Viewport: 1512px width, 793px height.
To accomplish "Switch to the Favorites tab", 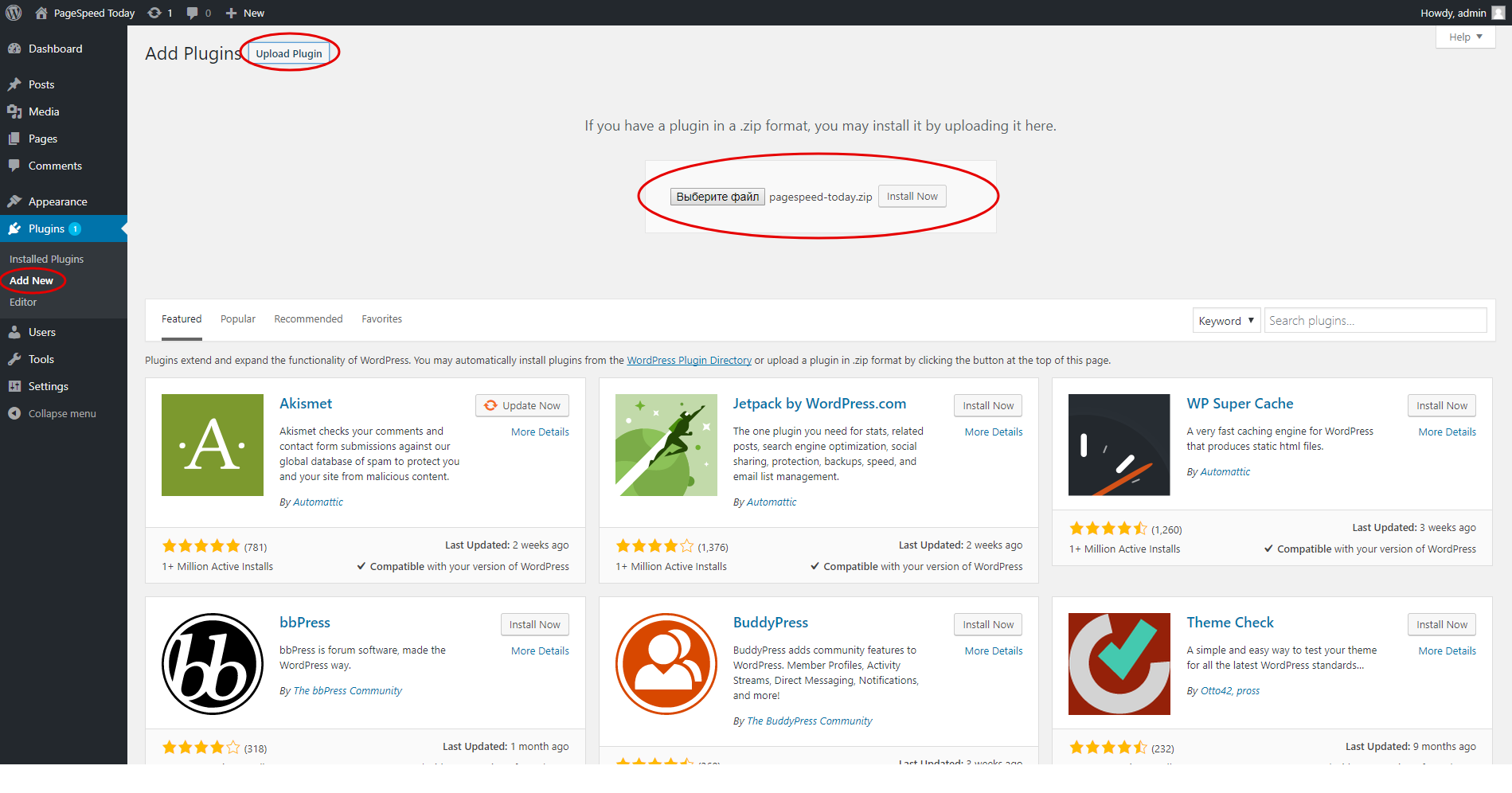I will point(382,319).
